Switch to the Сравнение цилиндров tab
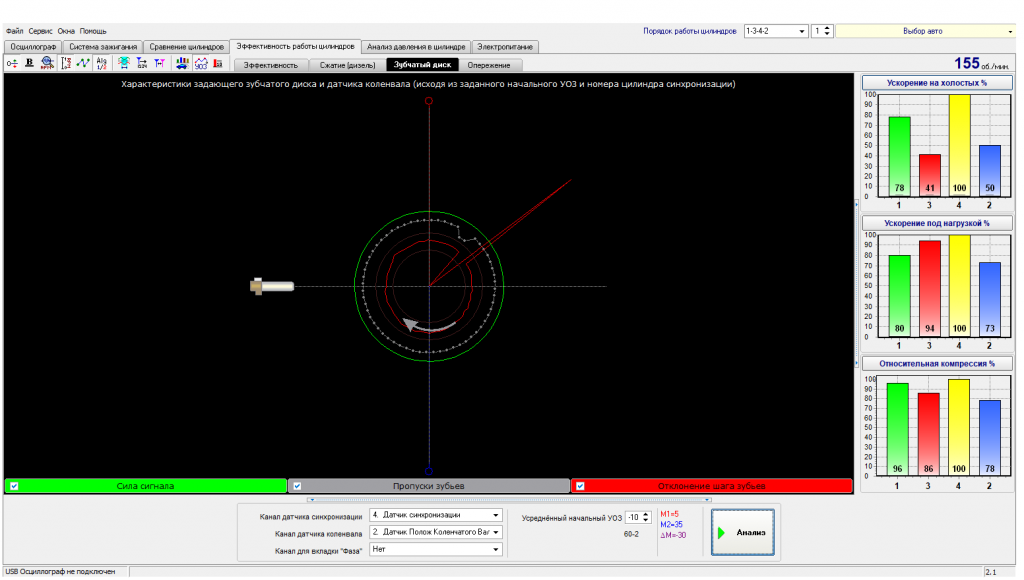 (187, 47)
